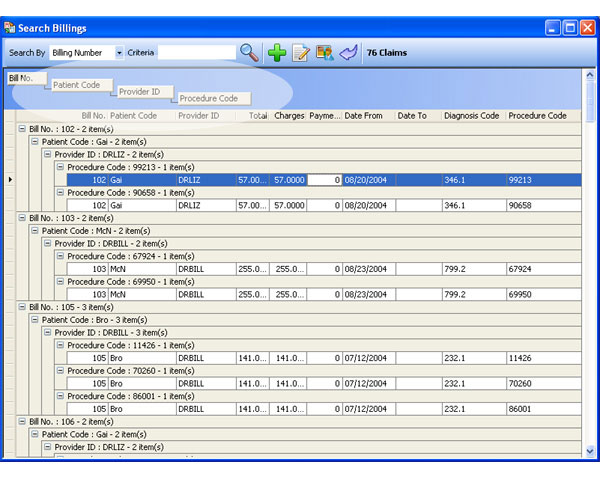Click the Search Billings title bar icon

tap(10, 28)
